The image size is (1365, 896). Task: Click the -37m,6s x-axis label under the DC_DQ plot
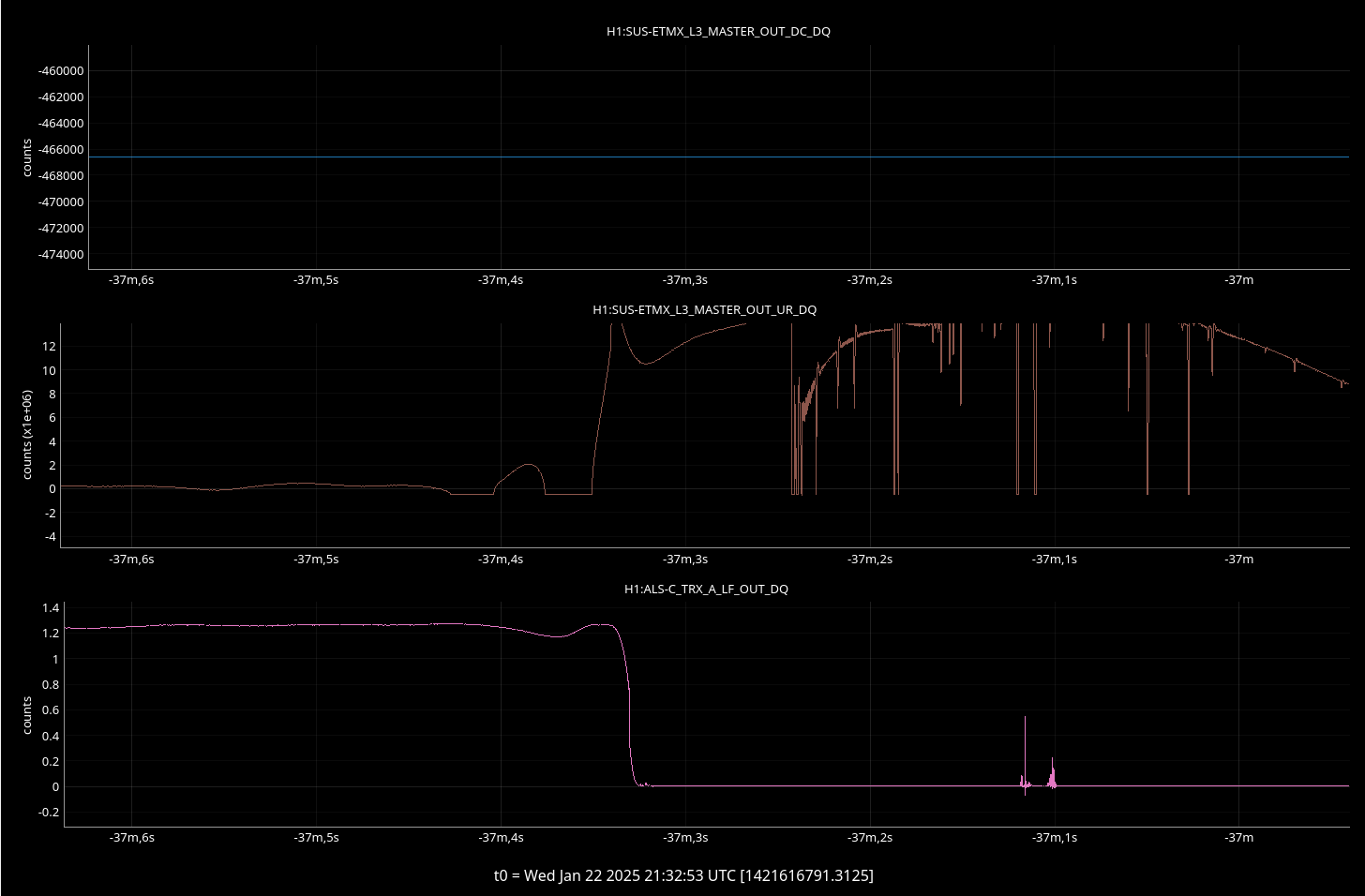point(131,279)
